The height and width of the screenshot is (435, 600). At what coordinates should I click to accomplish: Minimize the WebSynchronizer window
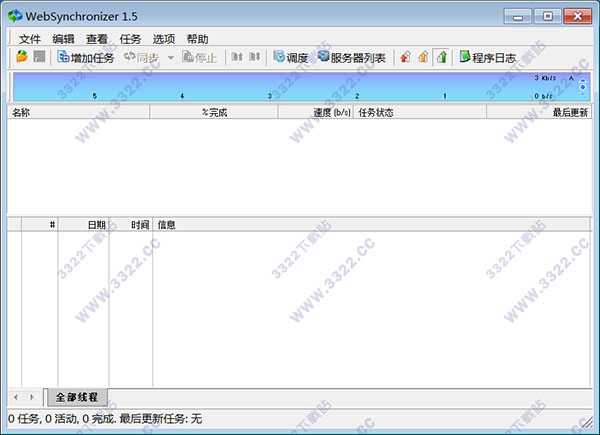coord(518,16)
